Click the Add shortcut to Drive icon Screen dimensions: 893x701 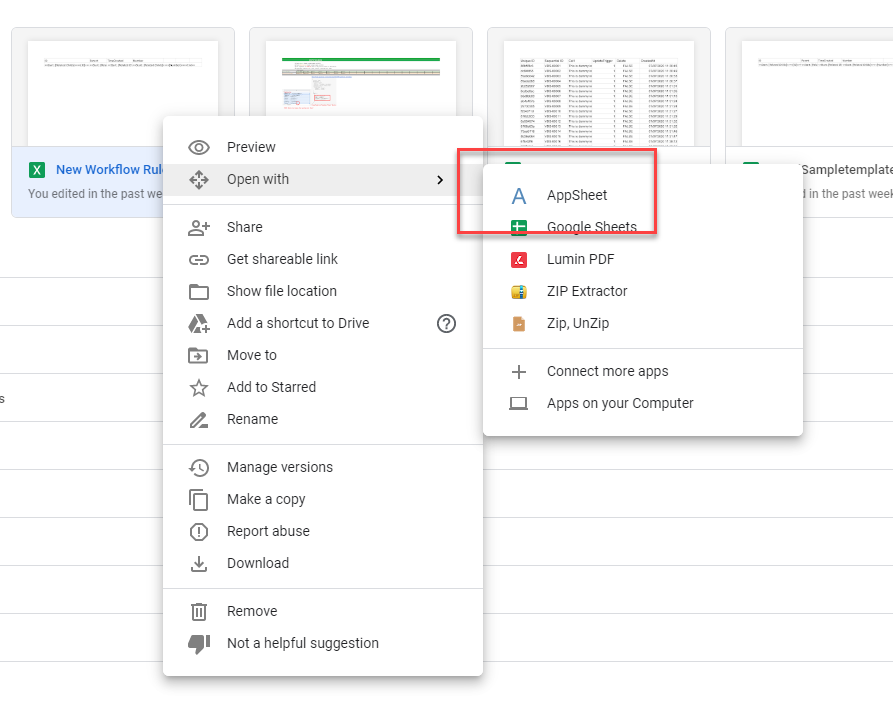click(199, 323)
